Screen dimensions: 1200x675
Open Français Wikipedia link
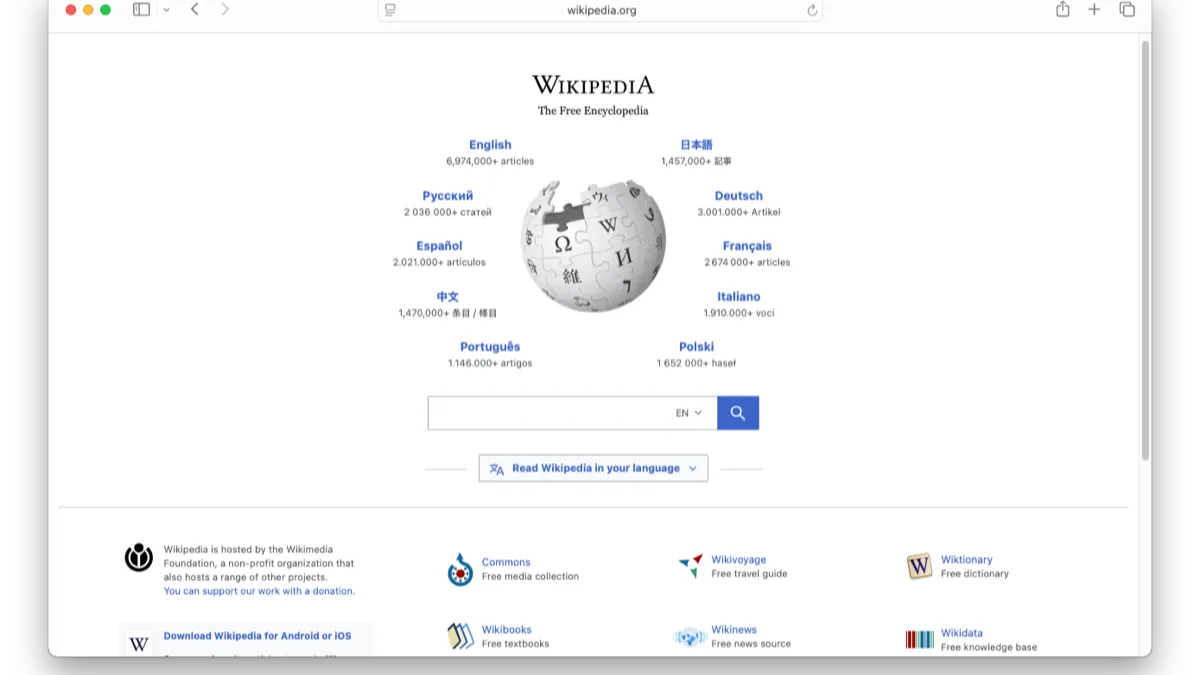click(x=747, y=246)
